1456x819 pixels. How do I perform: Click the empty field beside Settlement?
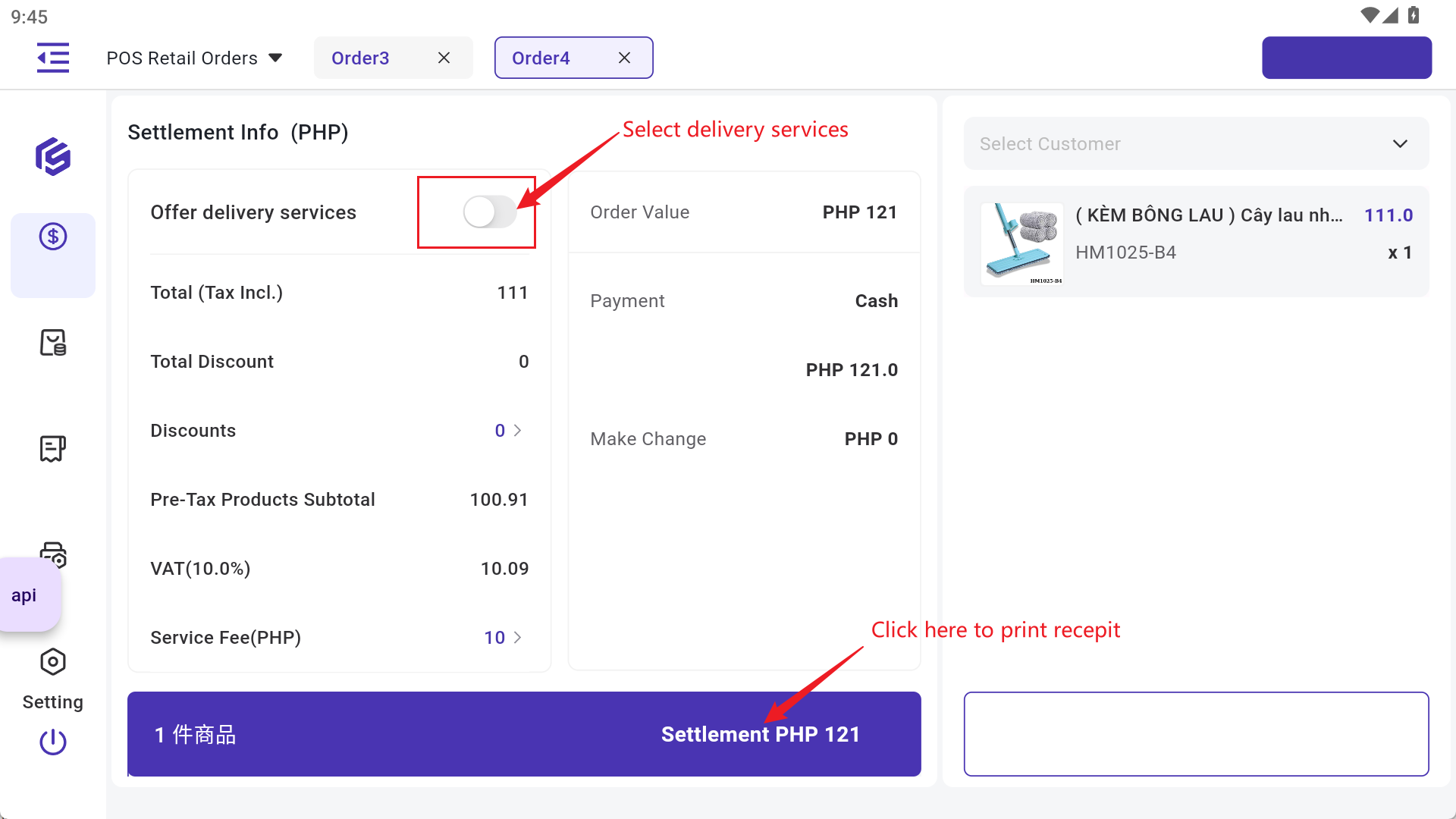coord(1196,734)
